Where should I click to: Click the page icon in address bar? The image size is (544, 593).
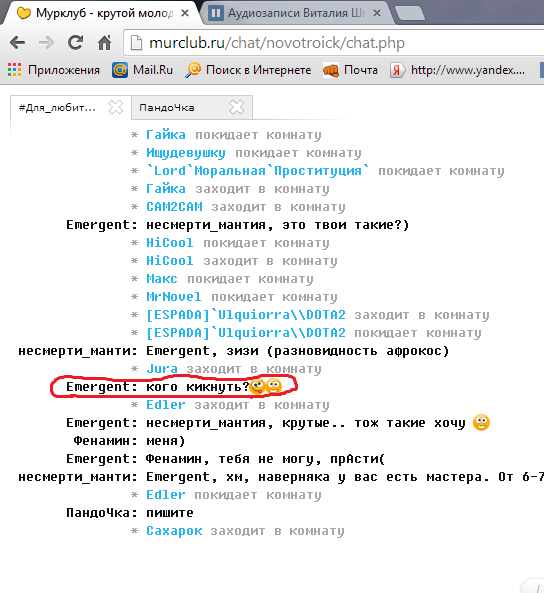click(136, 43)
